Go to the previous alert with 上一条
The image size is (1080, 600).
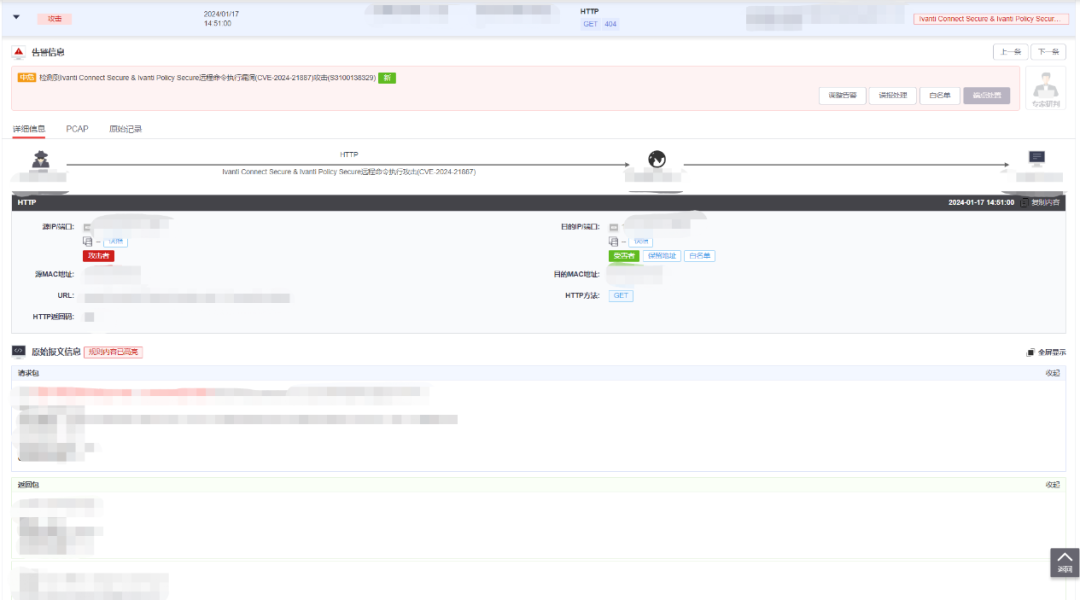1010,52
